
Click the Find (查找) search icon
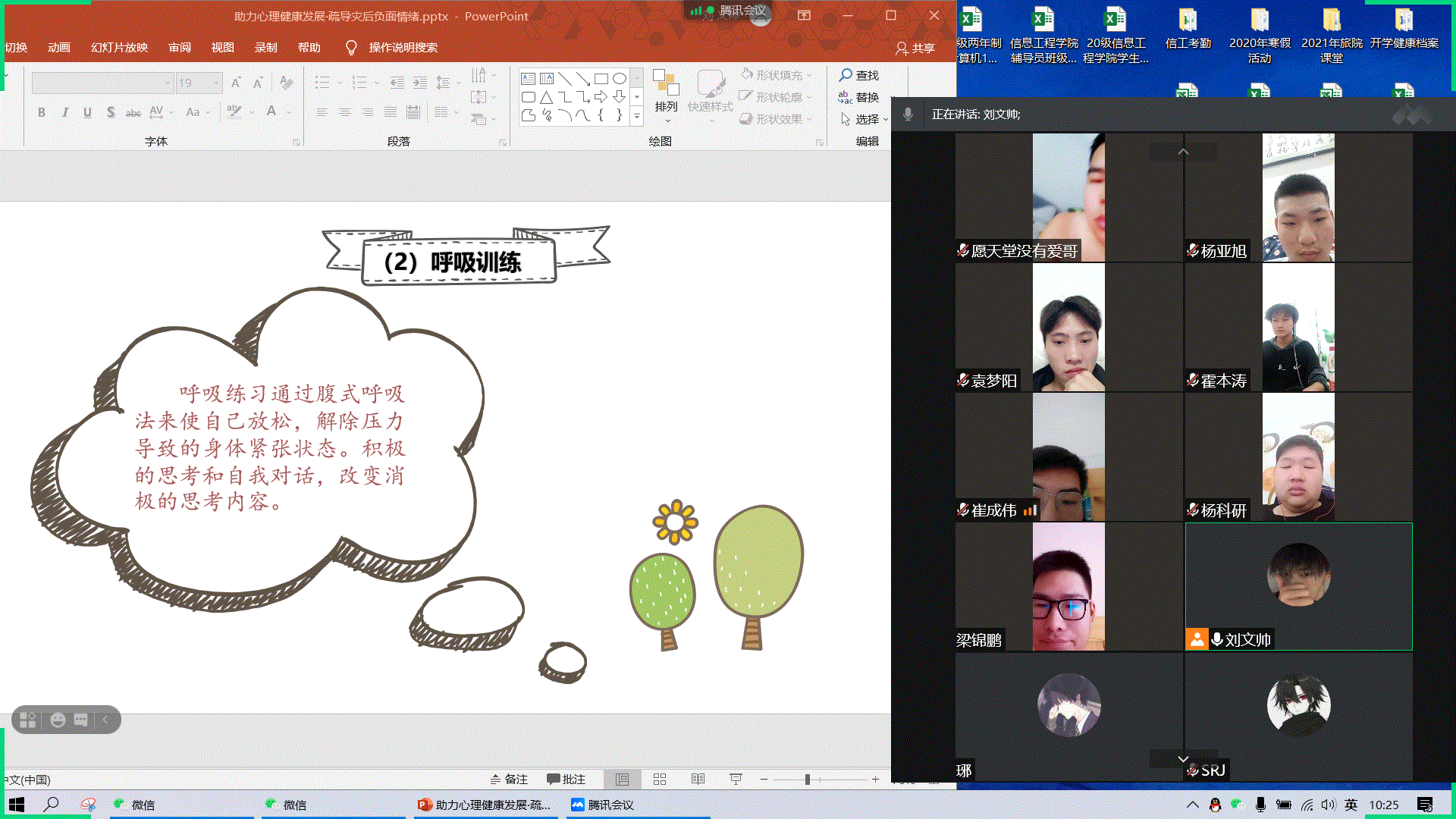(x=846, y=75)
